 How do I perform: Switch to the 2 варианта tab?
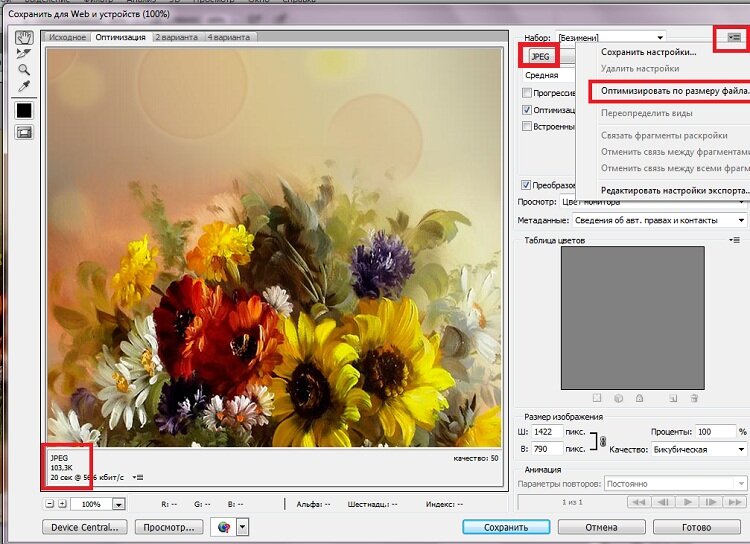[176, 37]
